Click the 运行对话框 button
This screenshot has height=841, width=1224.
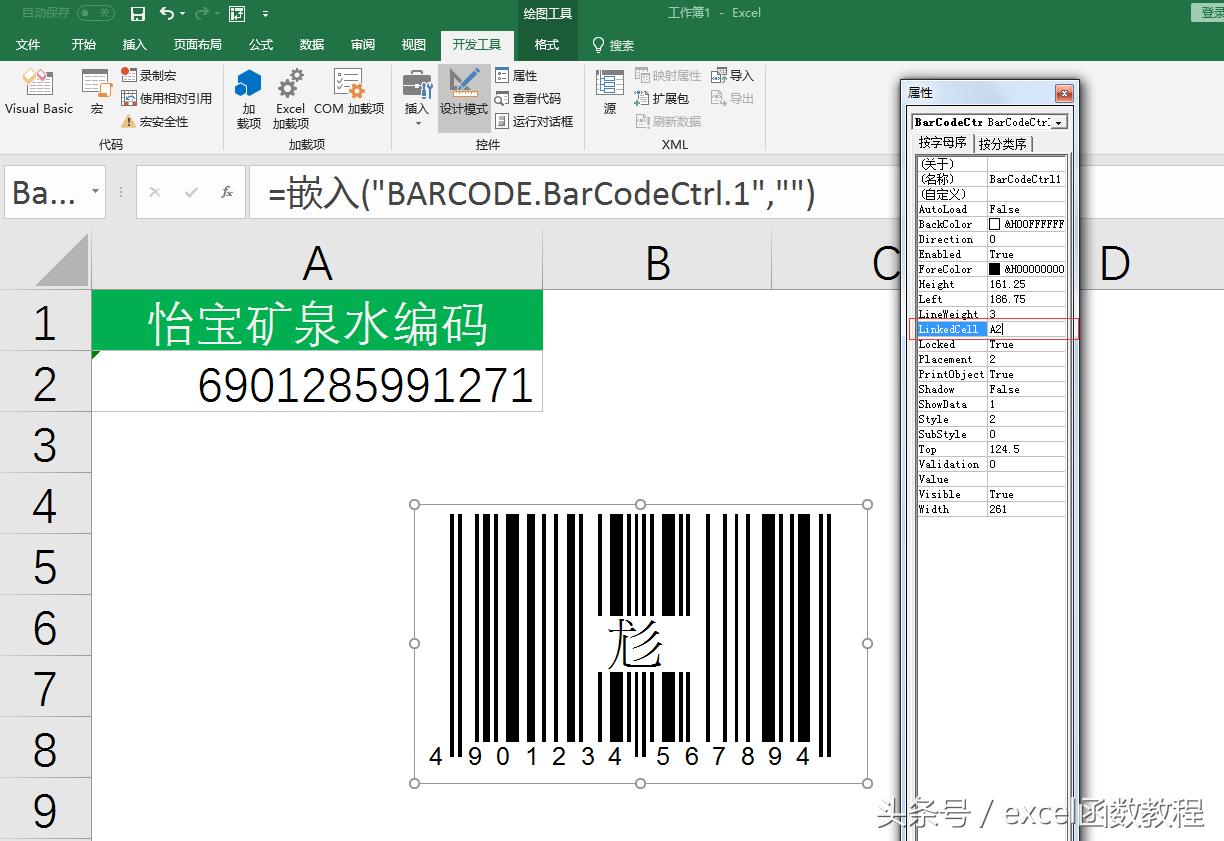(533, 119)
